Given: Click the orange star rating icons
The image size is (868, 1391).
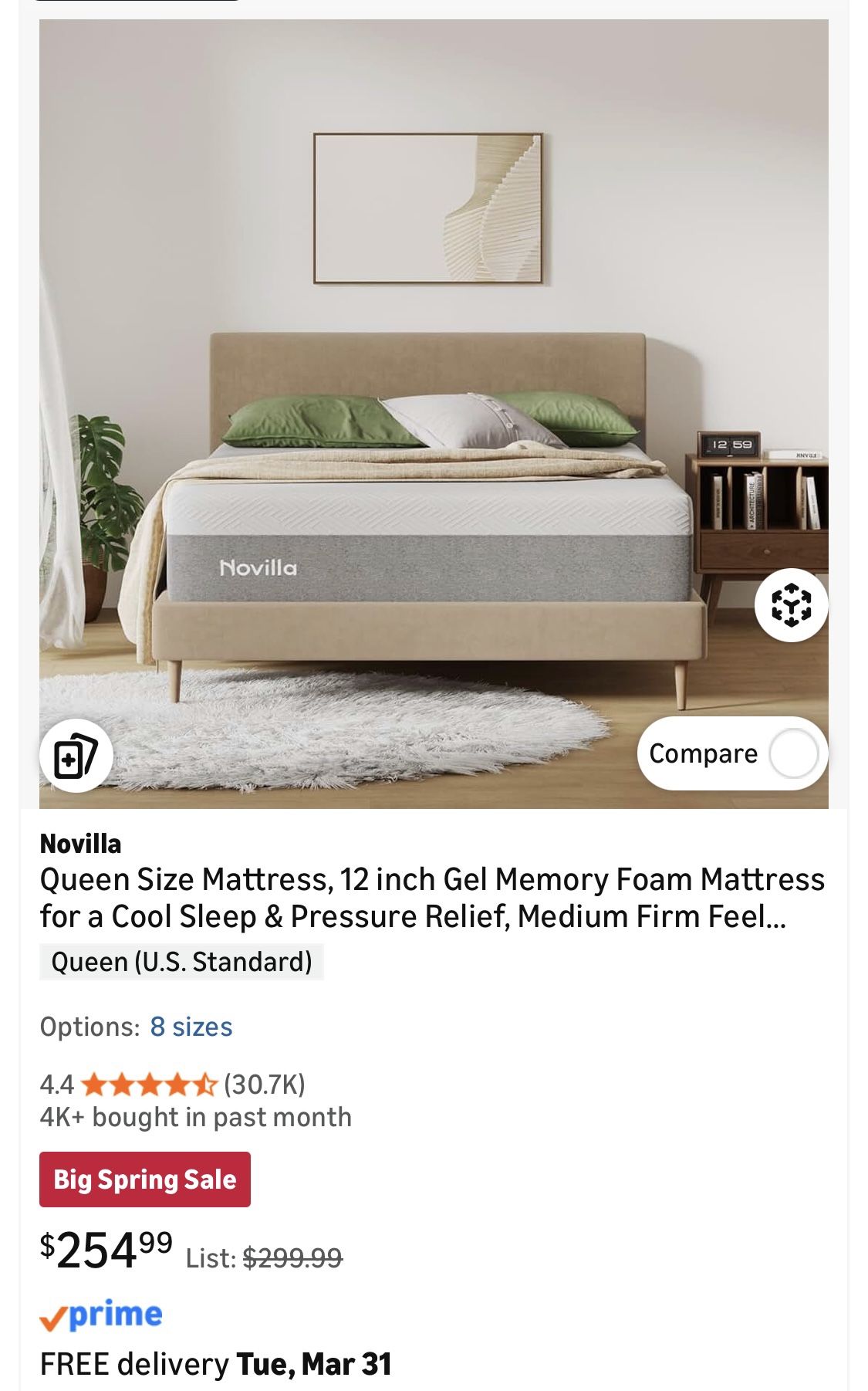Looking at the screenshot, I should coord(149,1085).
